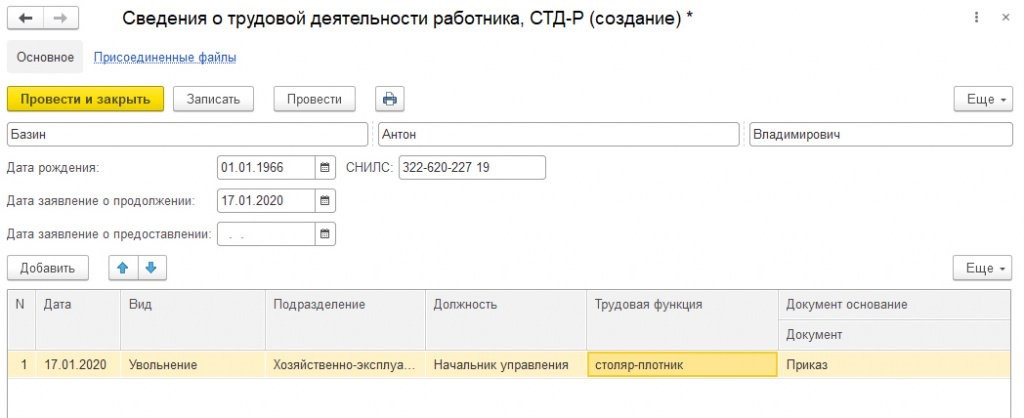Select the 'столяр-плотник' table cell
1024x418 pixels.
click(x=681, y=365)
